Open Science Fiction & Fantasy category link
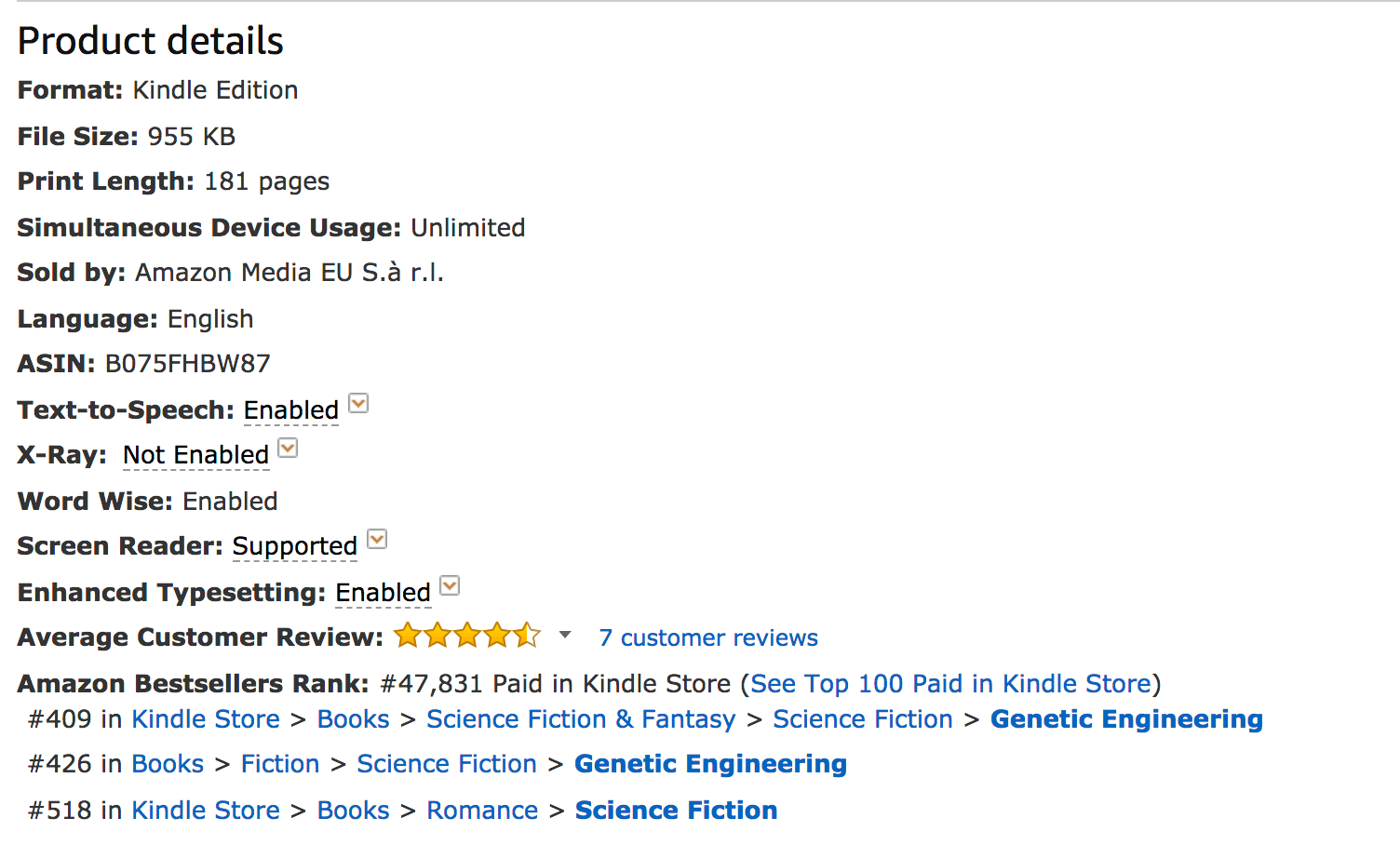This screenshot has height=845, width=1400. 581,719
